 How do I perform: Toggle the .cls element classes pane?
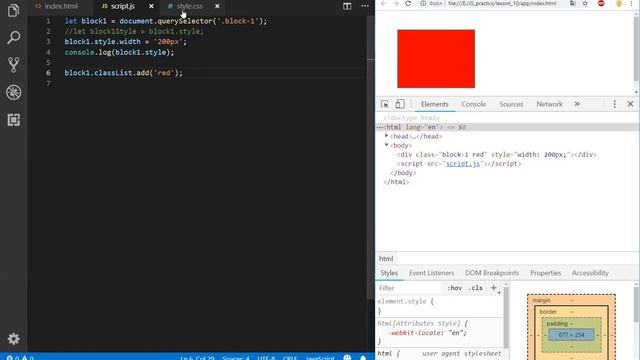coord(475,288)
